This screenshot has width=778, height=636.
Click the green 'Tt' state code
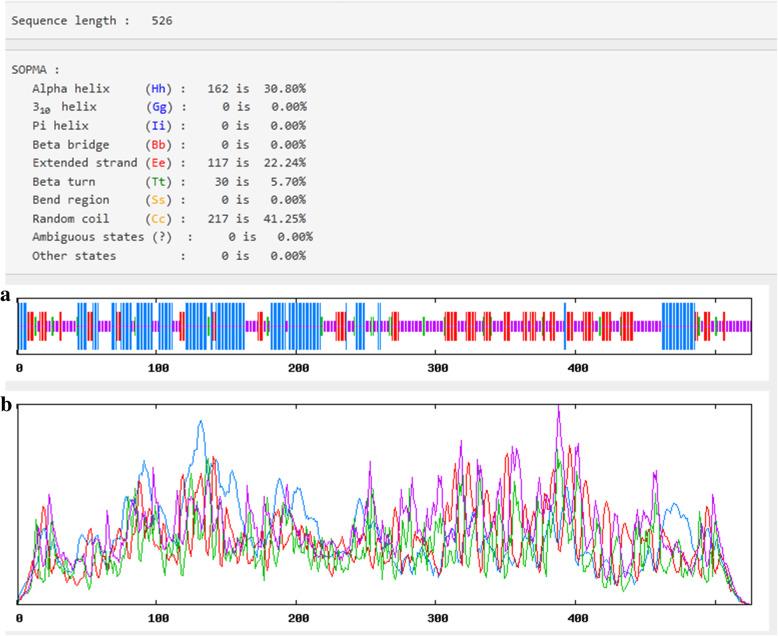[x=158, y=182]
